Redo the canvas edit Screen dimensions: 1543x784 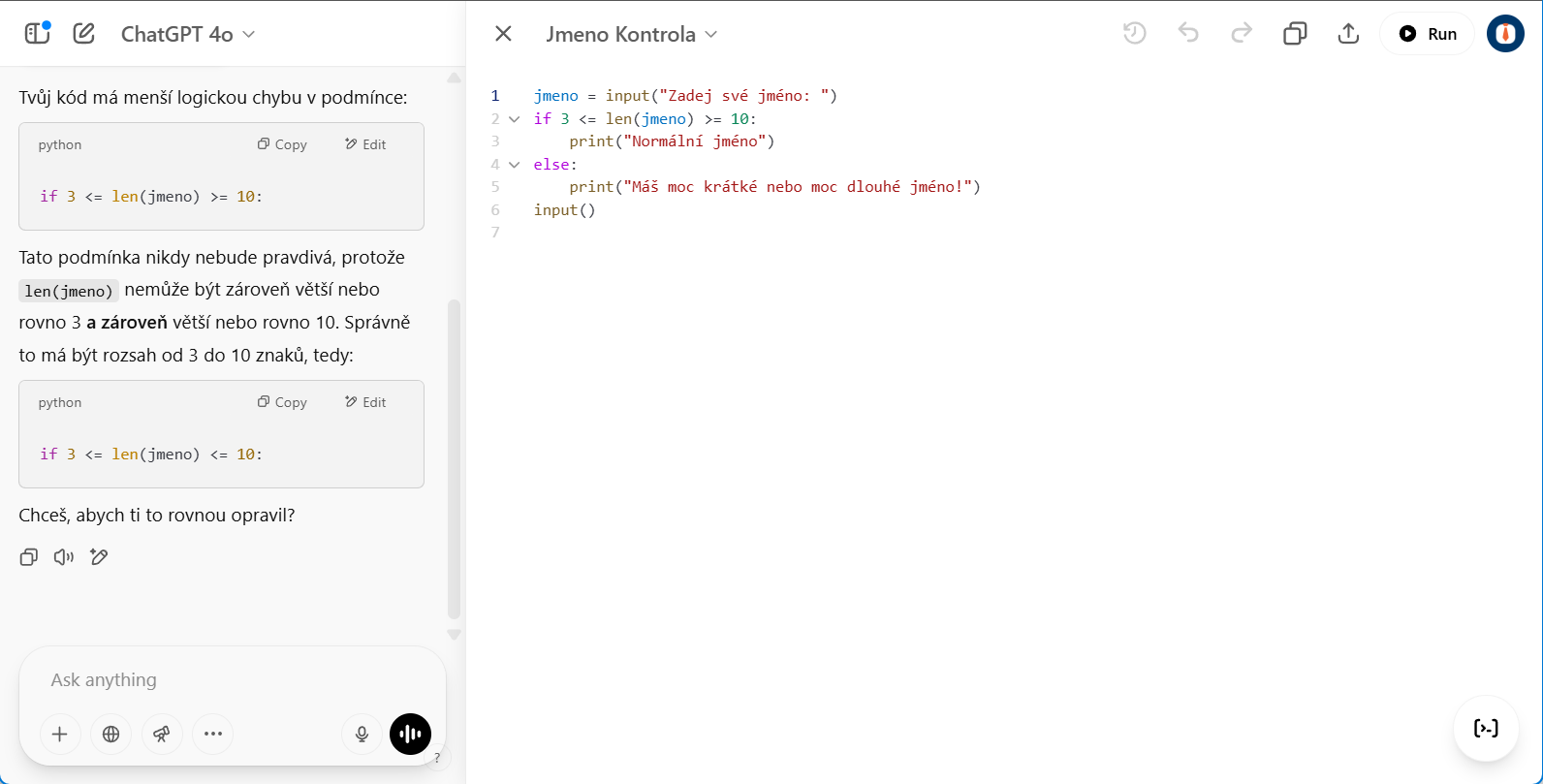pyautogui.click(x=1242, y=34)
